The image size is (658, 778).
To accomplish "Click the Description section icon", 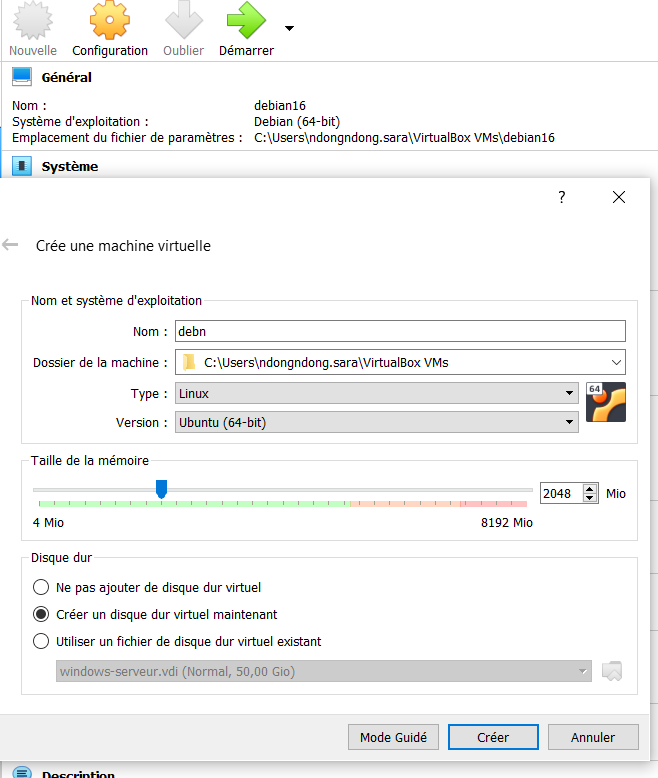I will [22, 772].
